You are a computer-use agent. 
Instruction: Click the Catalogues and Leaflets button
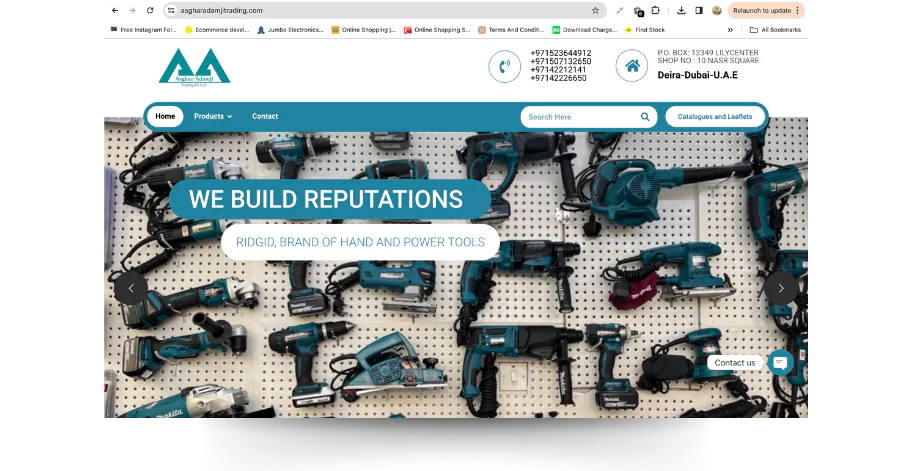click(x=715, y=117)
